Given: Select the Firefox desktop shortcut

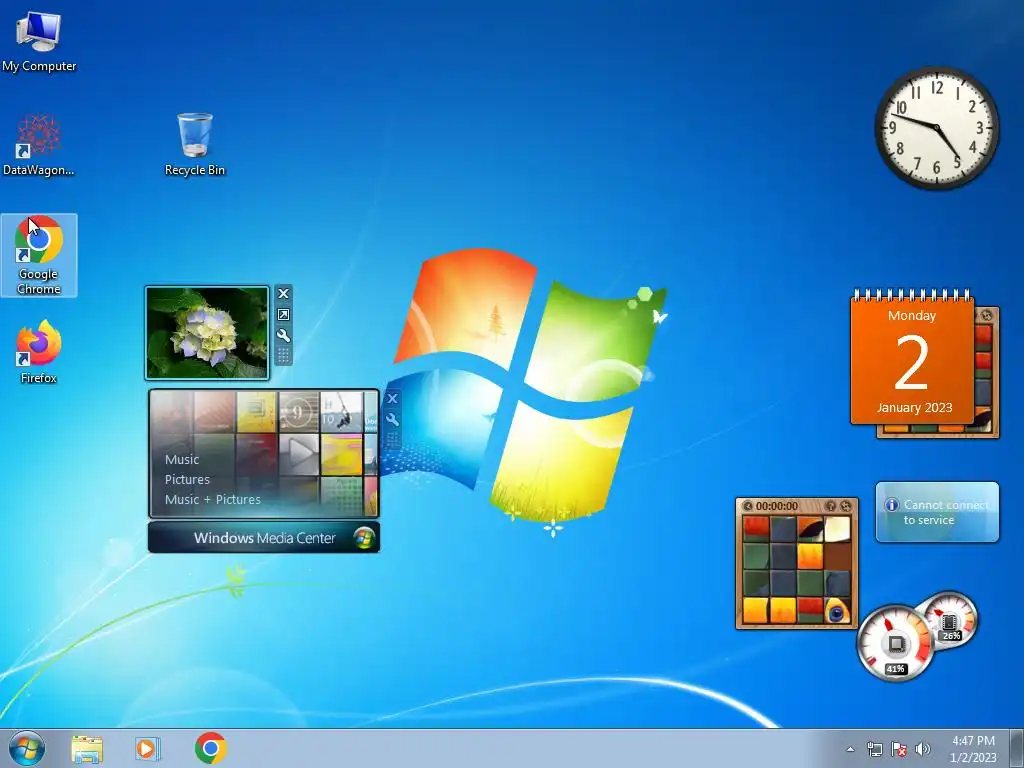Looking at the screenshot, I should pos(39,351).
